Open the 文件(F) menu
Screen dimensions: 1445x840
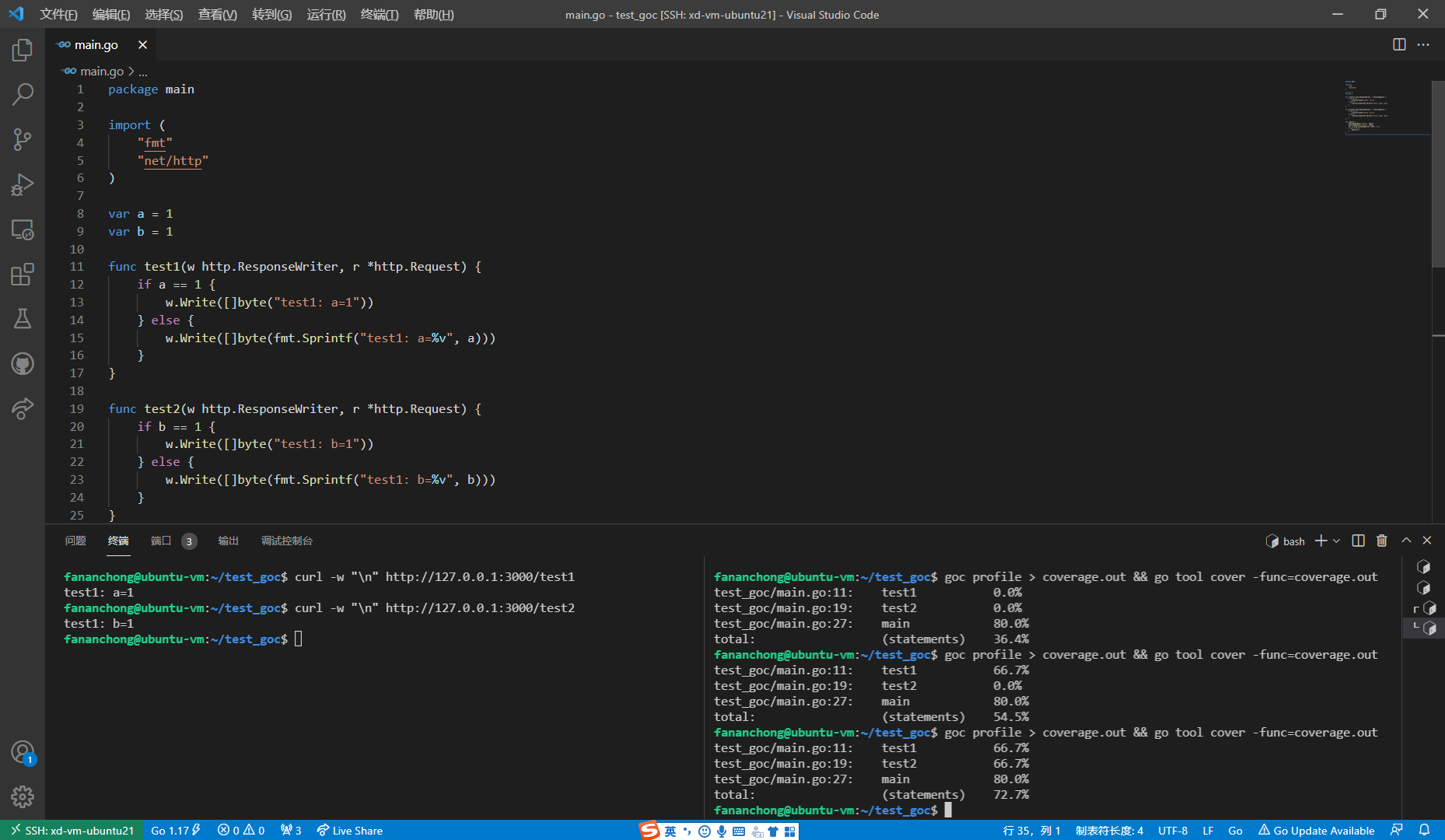(x=58, y=15)
